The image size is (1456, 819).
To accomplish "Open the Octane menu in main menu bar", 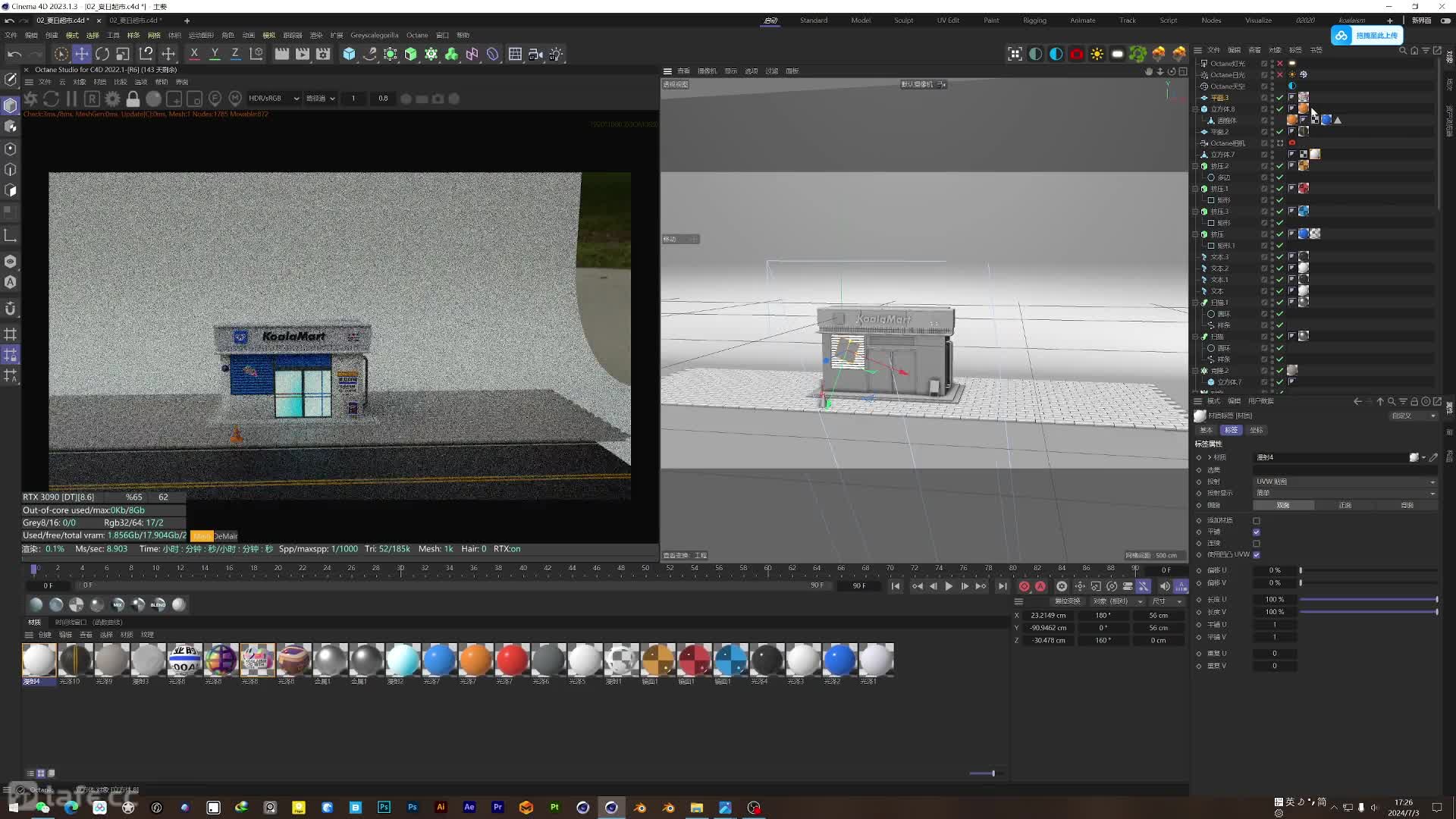I will click(x=416, y=35).
